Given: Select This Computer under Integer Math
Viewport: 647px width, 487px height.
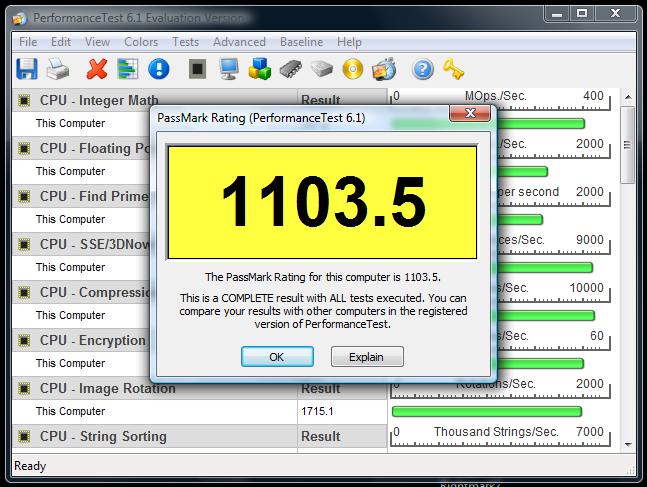Looking at the screenshot, I should (71, 123).
